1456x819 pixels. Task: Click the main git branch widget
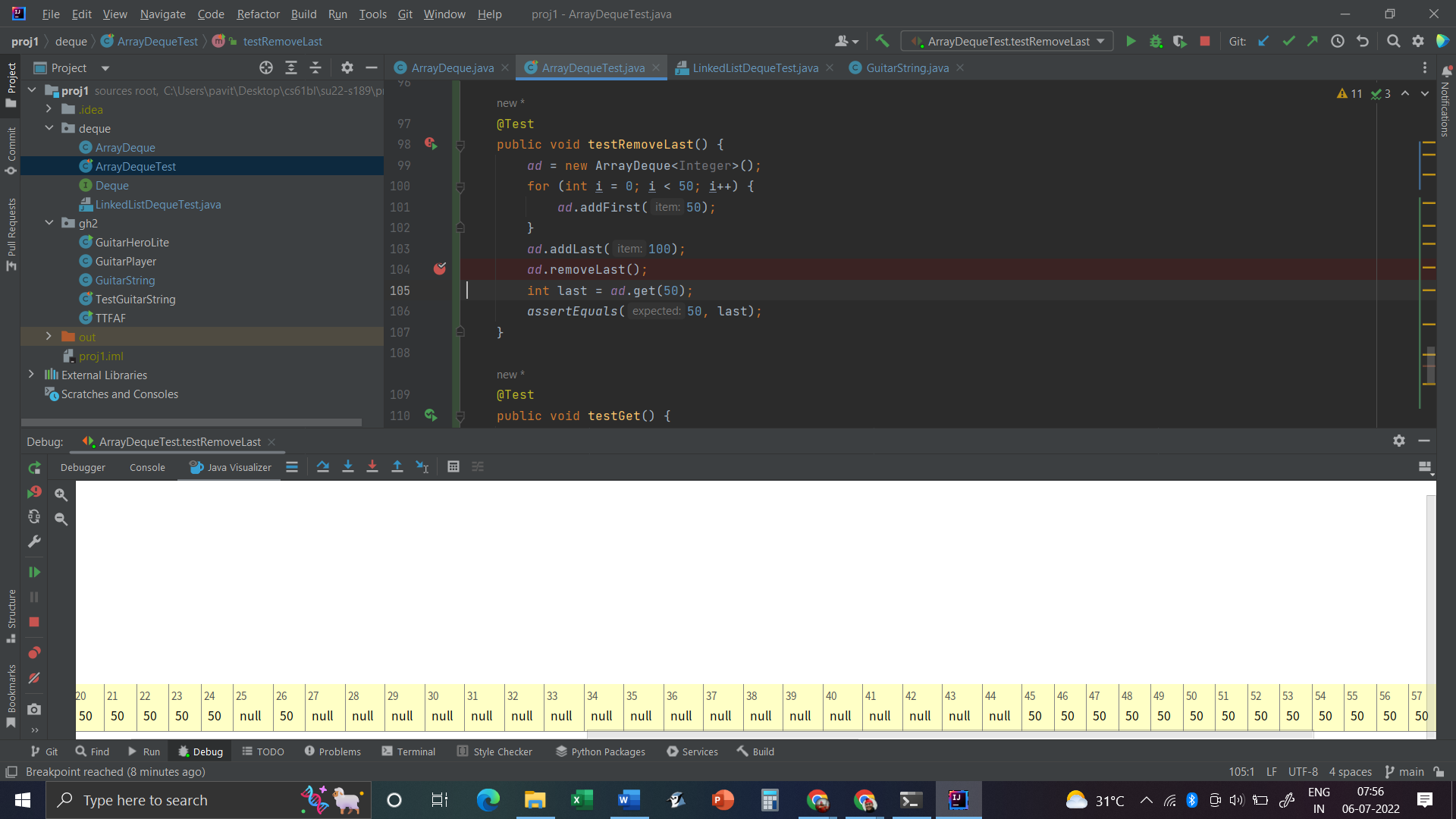[x=1404, y=771]
